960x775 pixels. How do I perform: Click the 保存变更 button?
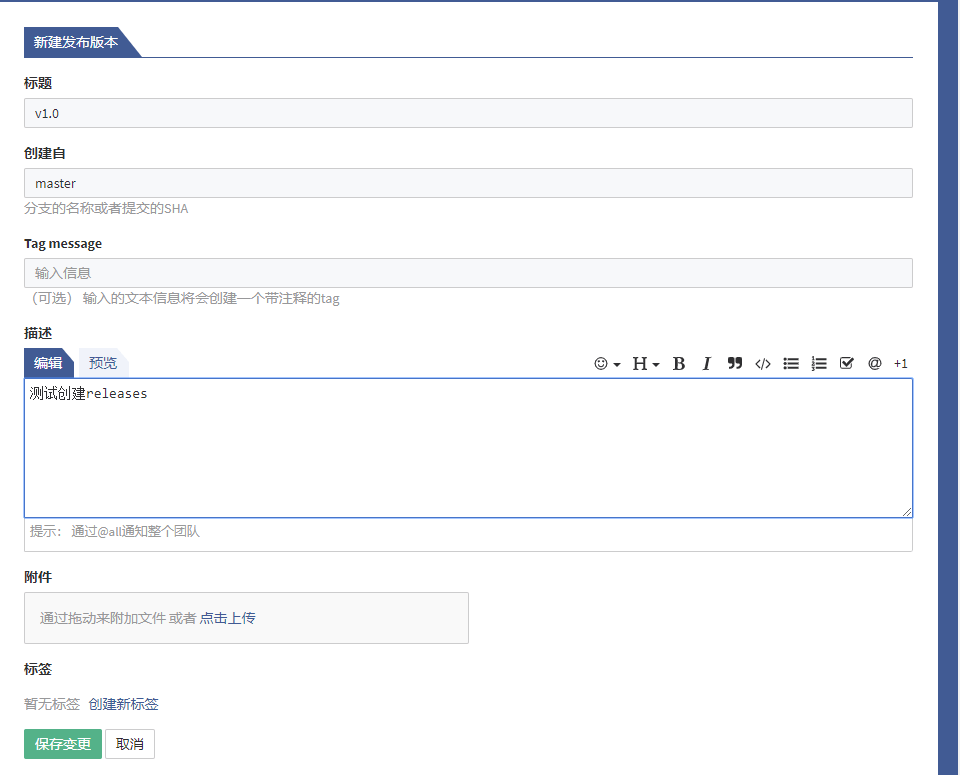click(x=63, y=744)
